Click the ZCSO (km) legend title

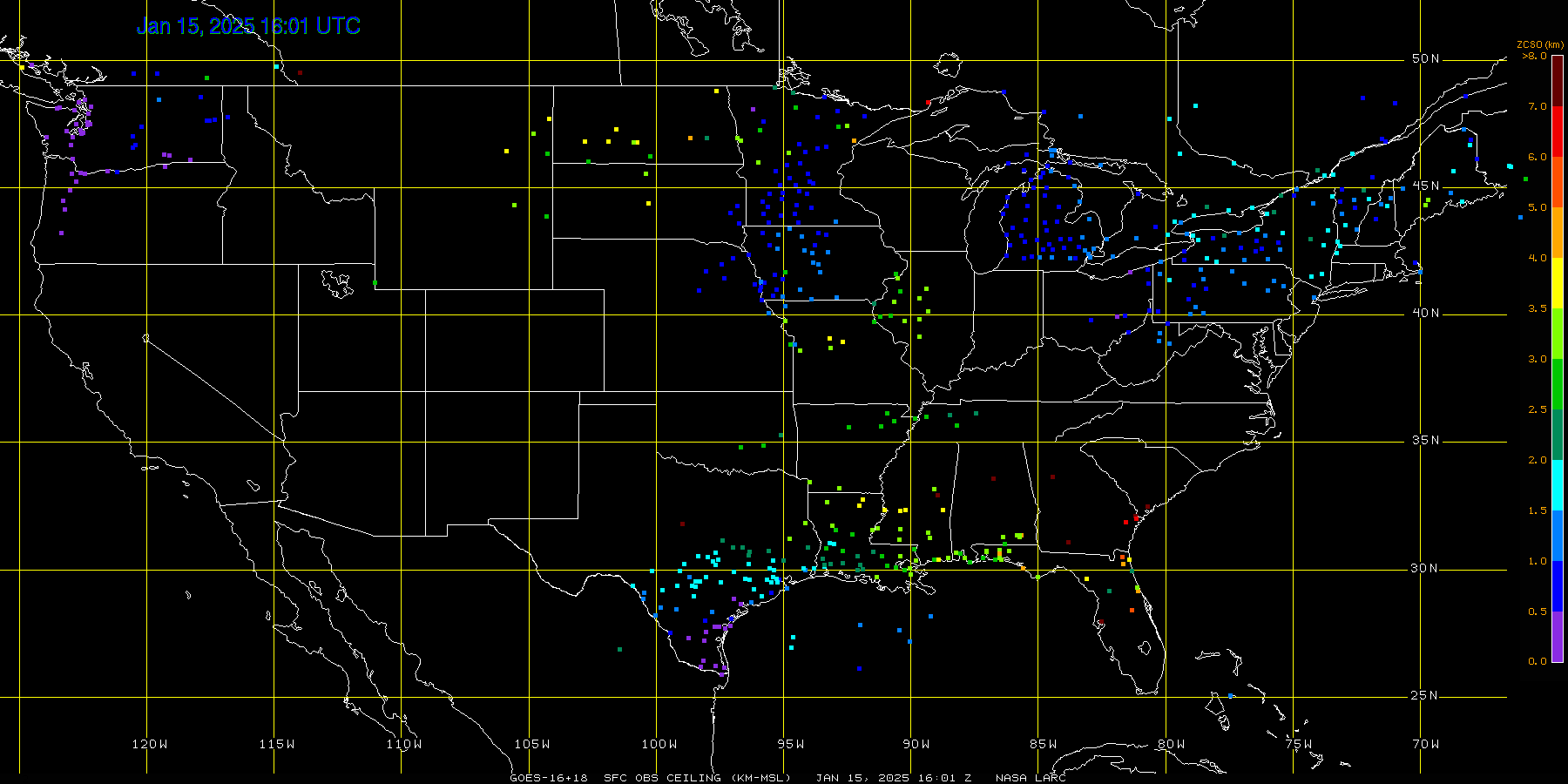(1539, 44)
